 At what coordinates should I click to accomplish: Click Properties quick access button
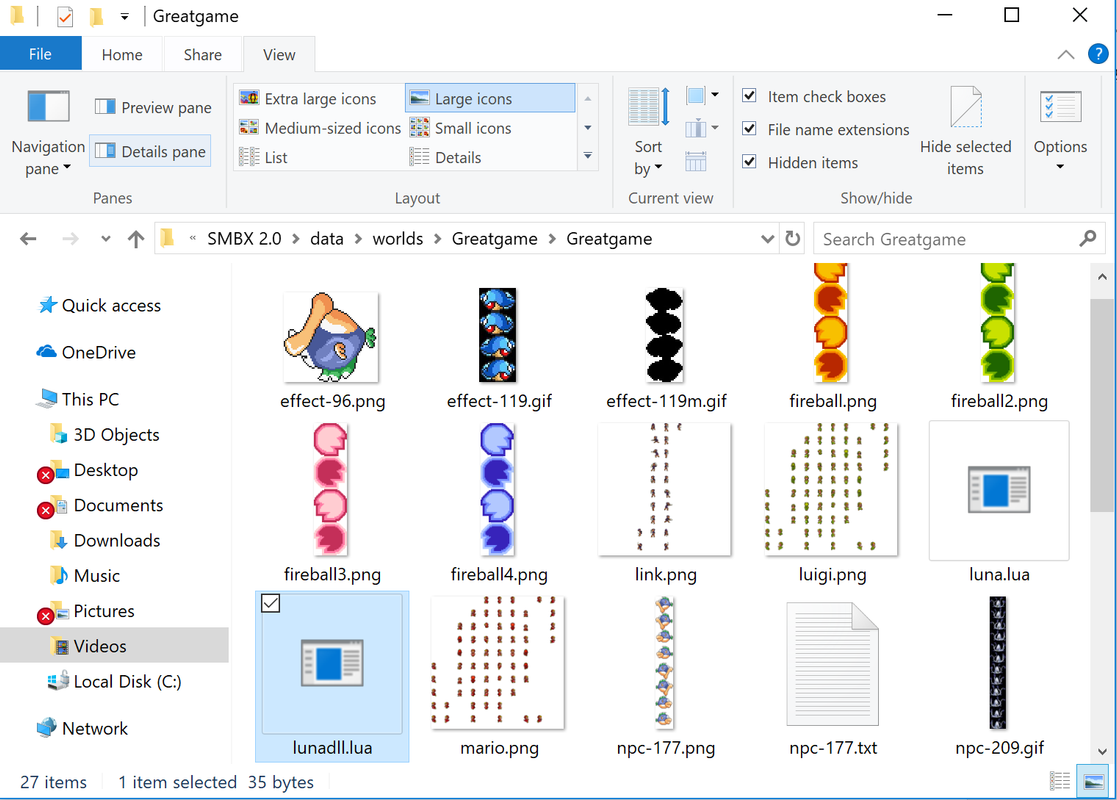(x=65, y=16)
